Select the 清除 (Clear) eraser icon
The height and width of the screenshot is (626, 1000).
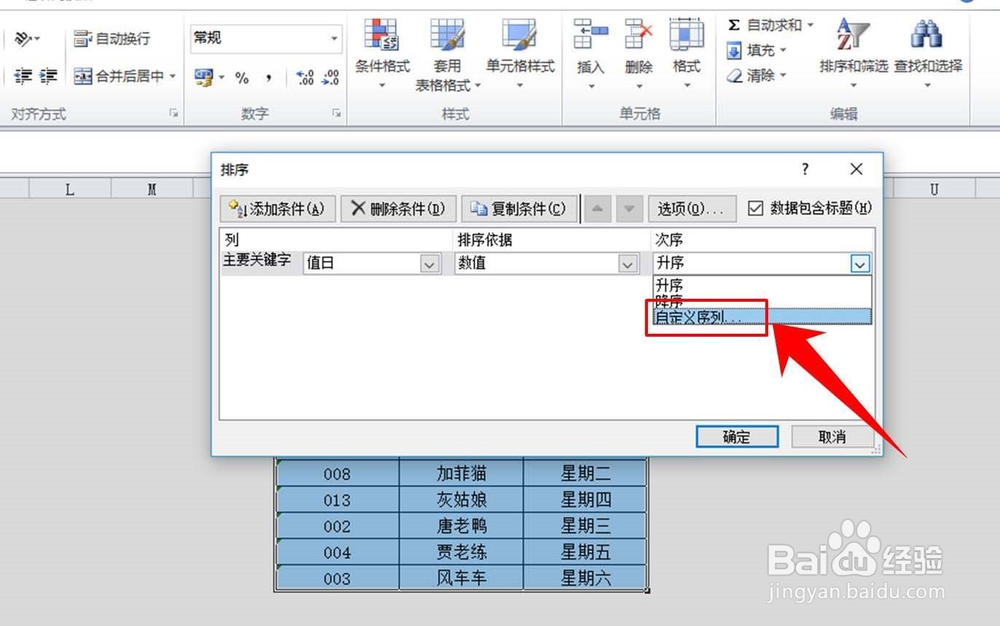[731, 75]
